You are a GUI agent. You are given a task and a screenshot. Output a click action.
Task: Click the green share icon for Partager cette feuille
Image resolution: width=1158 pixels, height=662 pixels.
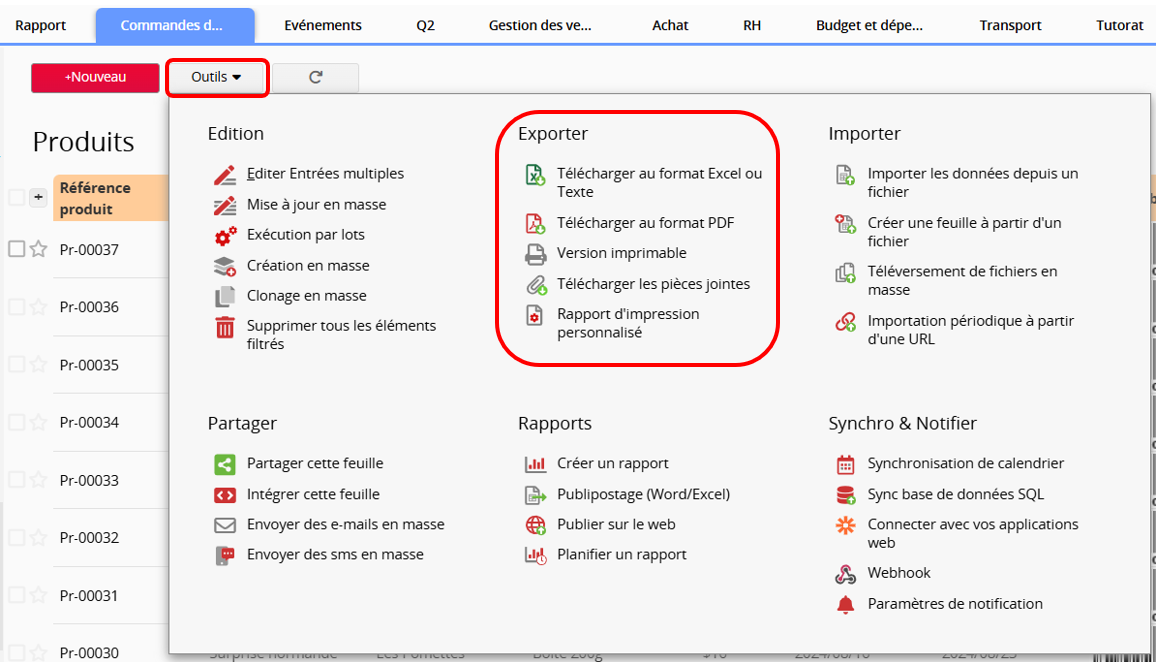coord(225,464)
